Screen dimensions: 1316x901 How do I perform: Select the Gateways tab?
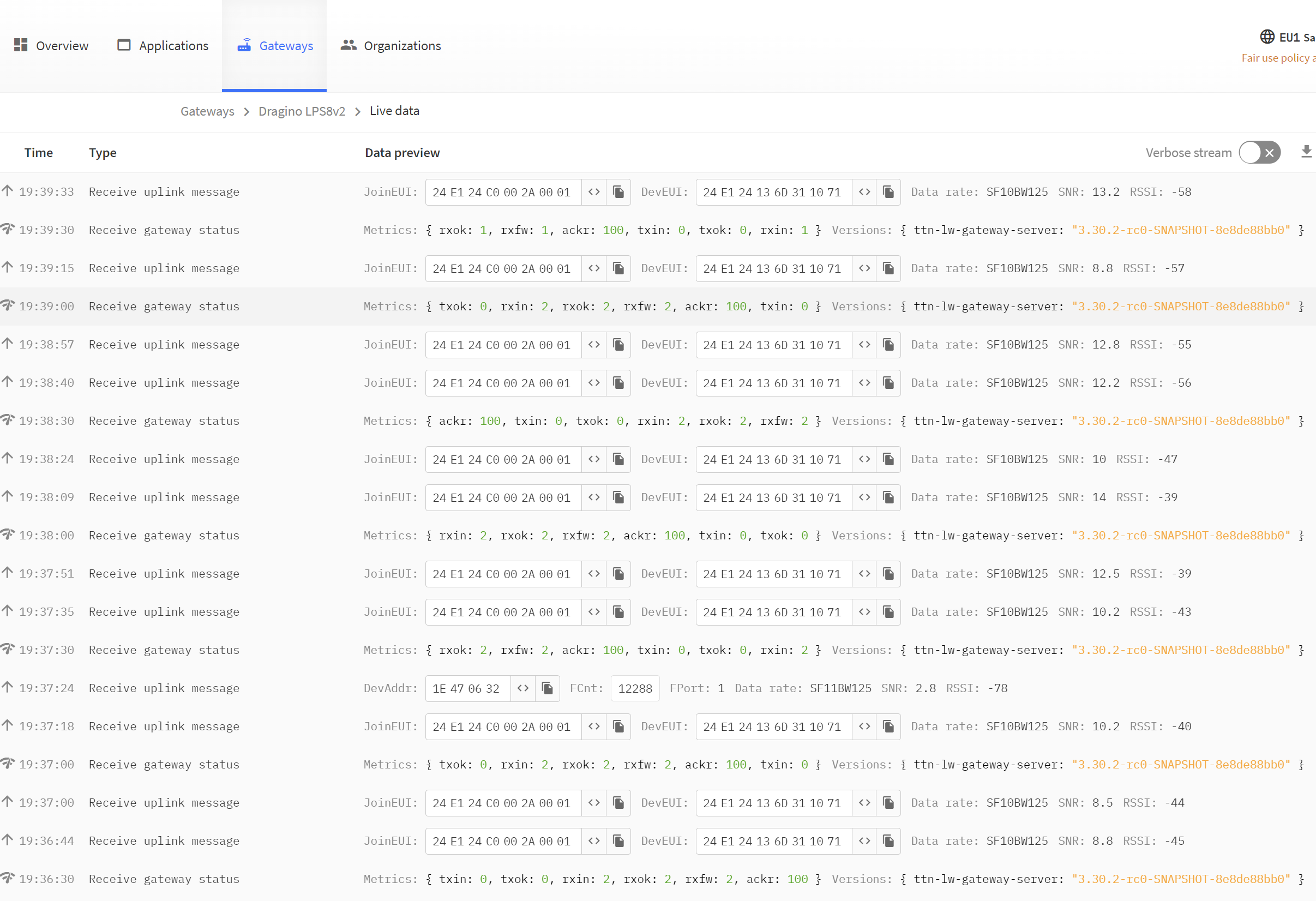click(x=274, y=45)
